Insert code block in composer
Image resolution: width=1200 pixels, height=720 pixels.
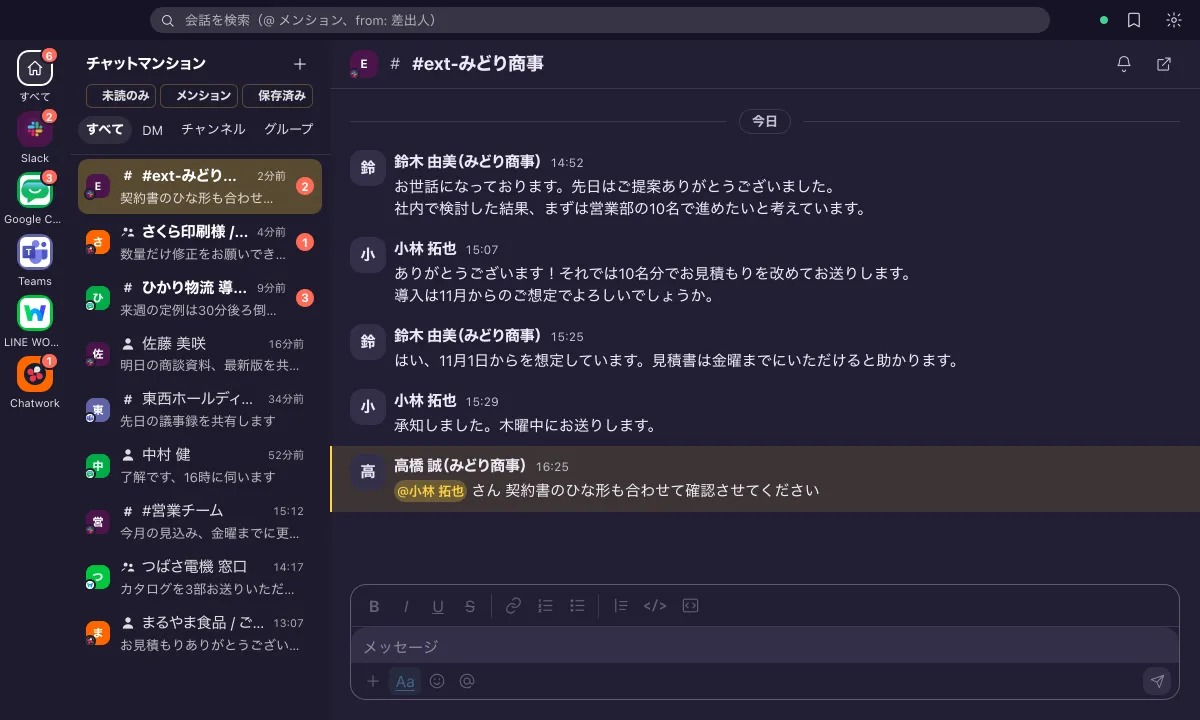(x=690, y=606)
